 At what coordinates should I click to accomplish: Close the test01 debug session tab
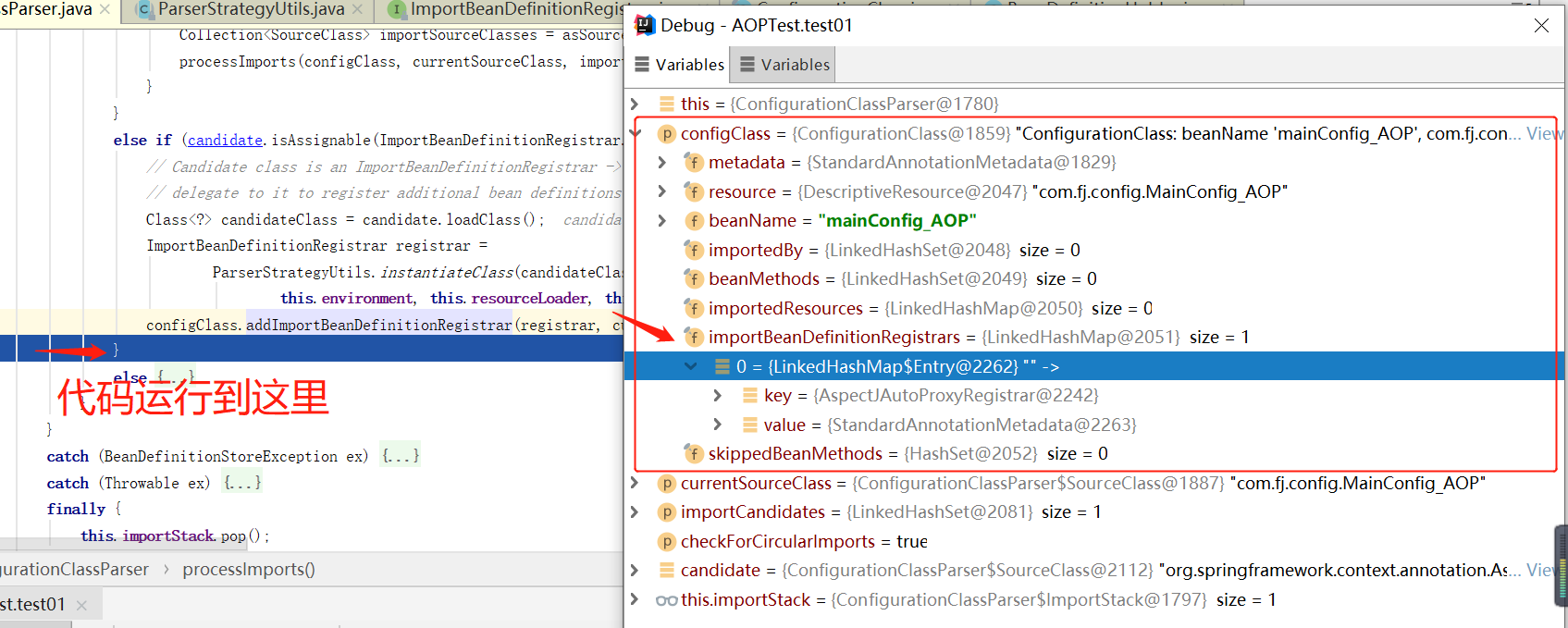tap(81, 605)
